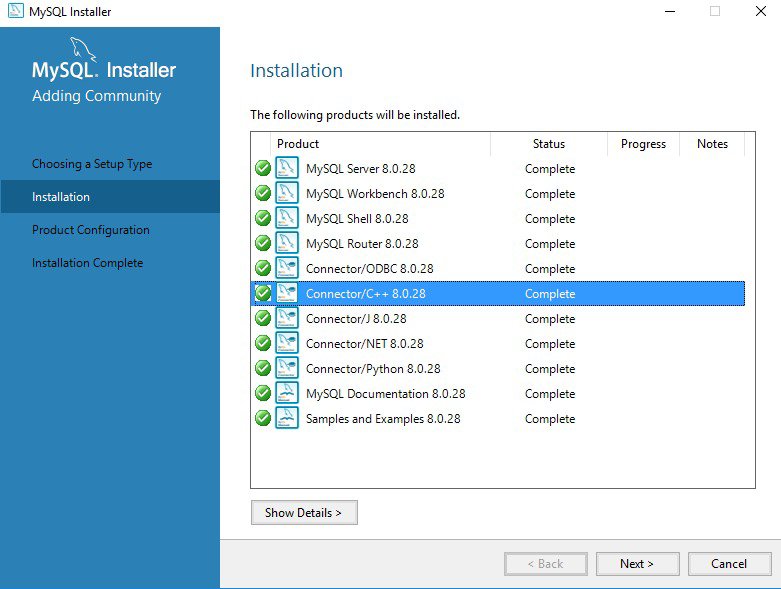The height and width of the screenshot is (589, 781).
Task: Select Choosing a Setup Type step
Action: [92, 164]
